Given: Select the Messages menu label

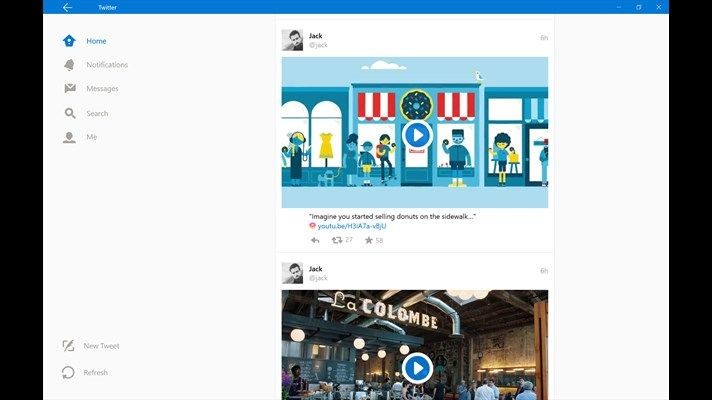Looking at the screenshot, I should 103,89.
